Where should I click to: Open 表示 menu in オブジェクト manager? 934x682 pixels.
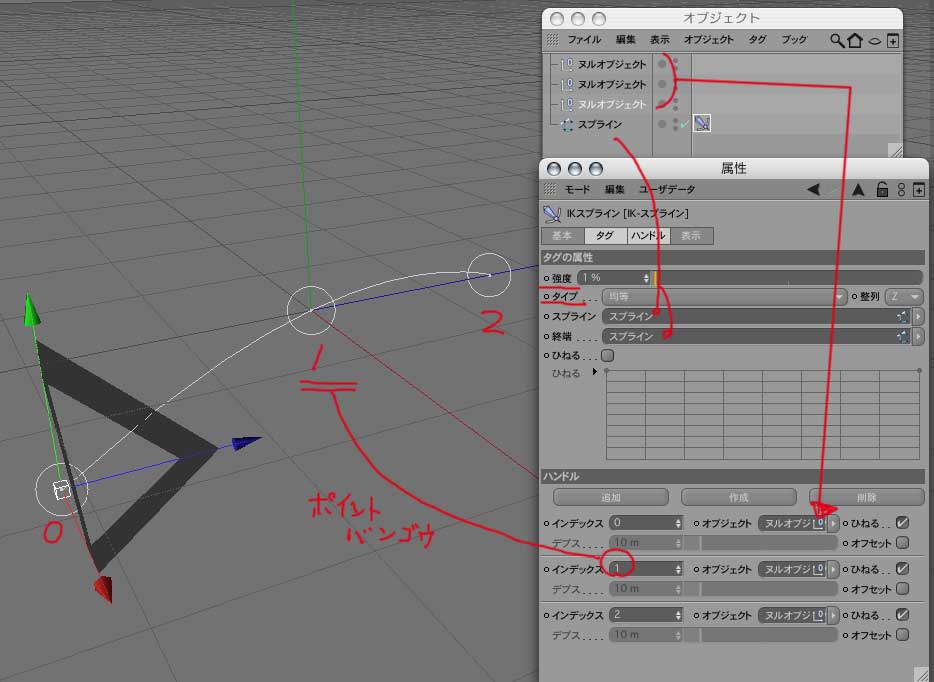point(659,40)
